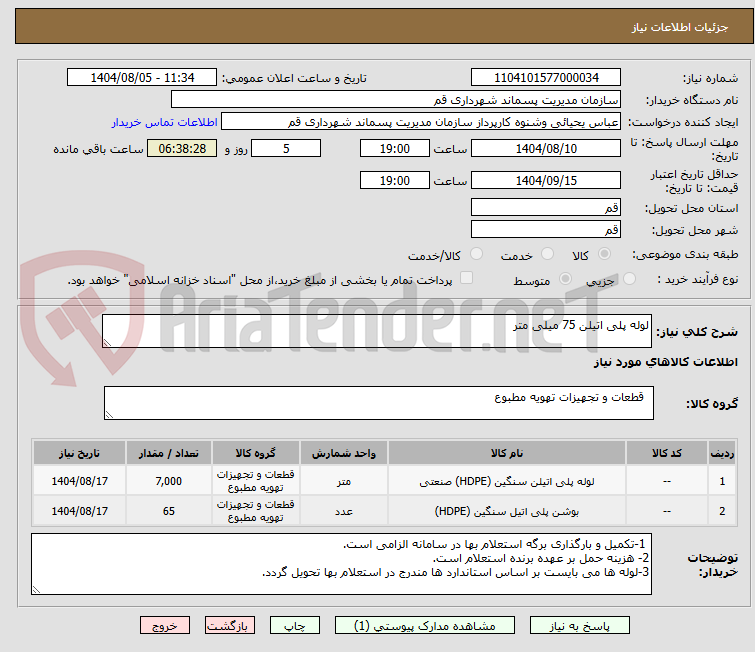755x652 pixels.
Task: Click the واحد شمارش column header
Action: point(344,453)
